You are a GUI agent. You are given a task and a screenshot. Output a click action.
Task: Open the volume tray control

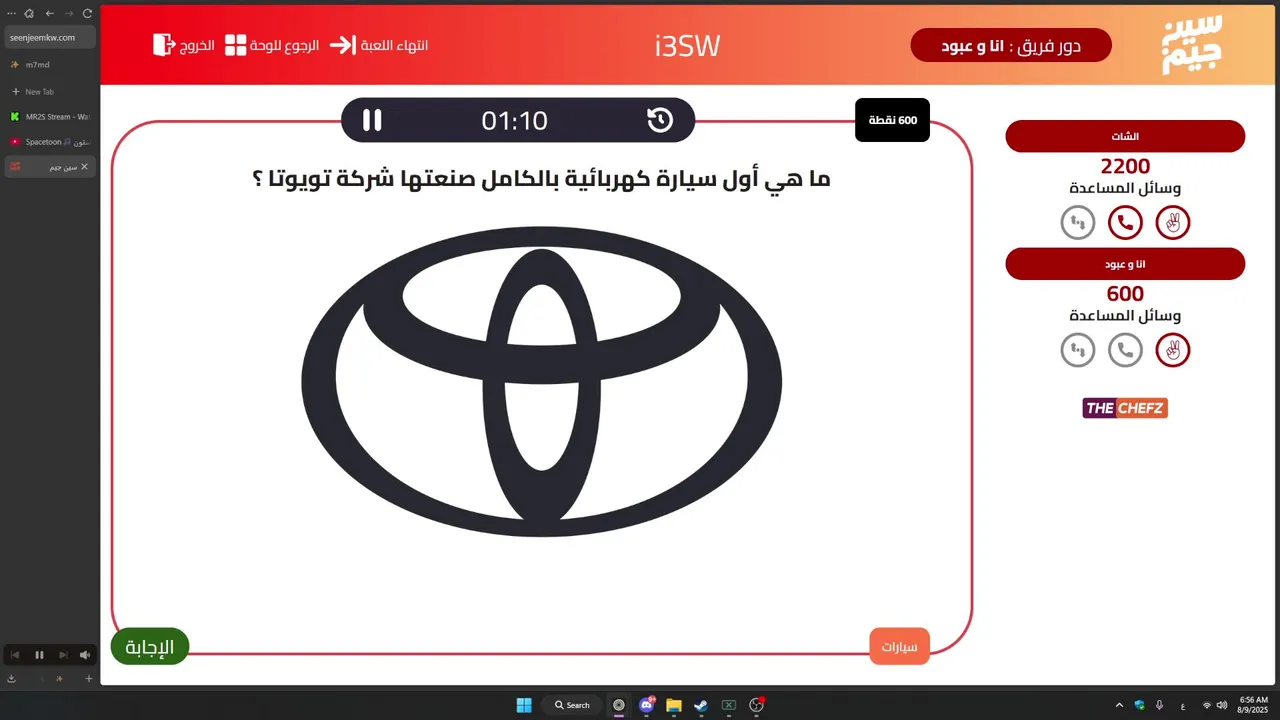point(1222,705)
